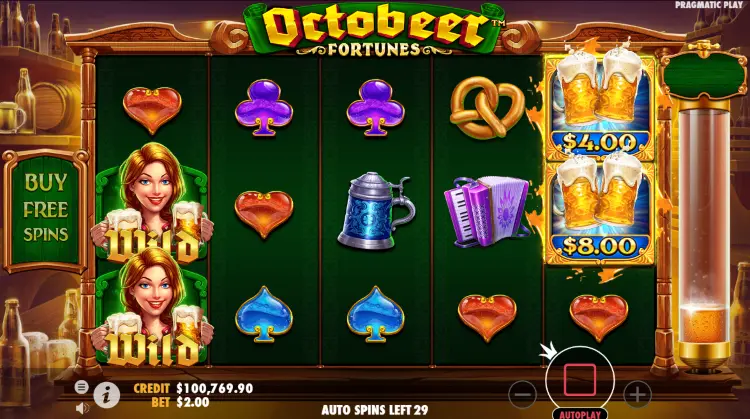This screenshot has height=419, width=750.
Task: Click the Buy Free Spins sign
Action: pos(45,210)
